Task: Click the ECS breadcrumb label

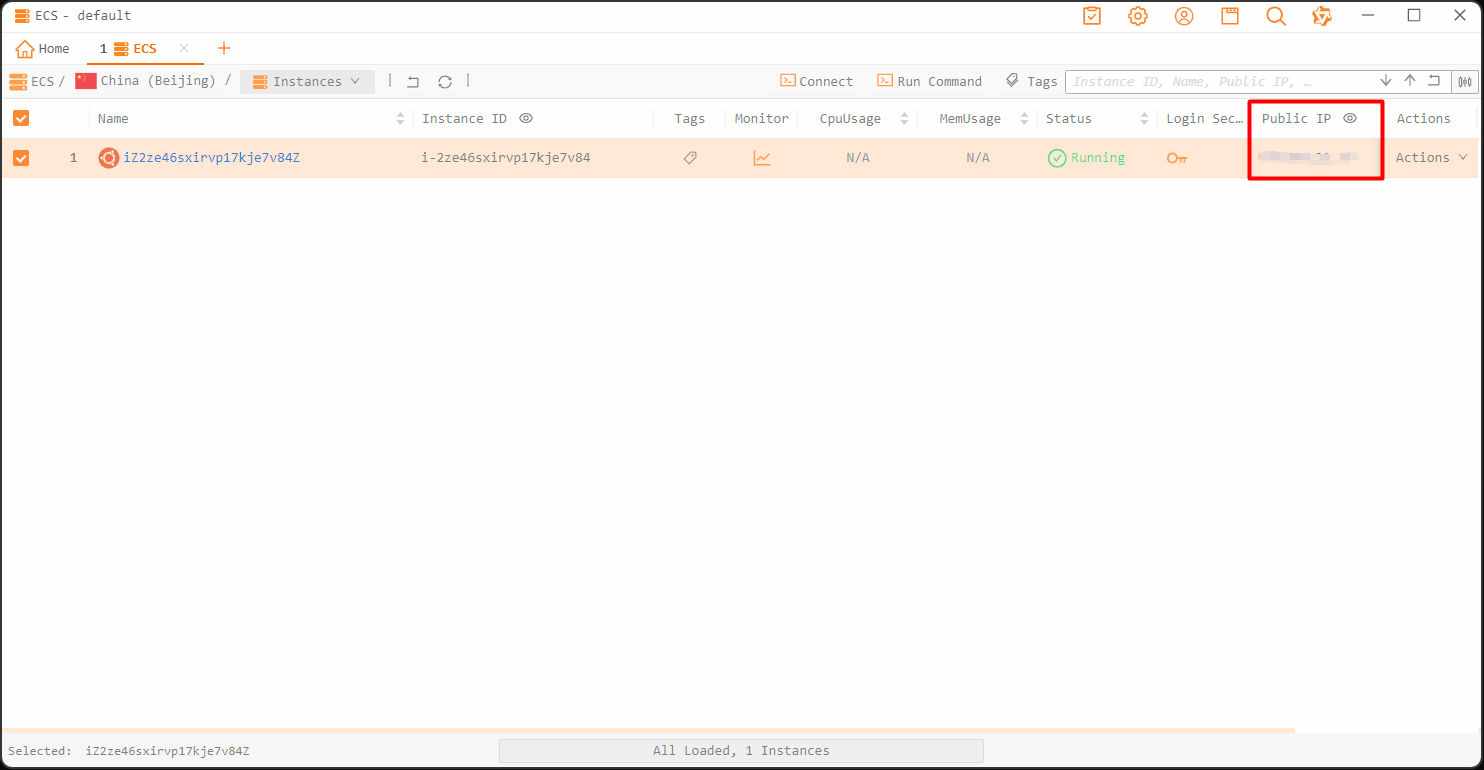Action: tap(42, 81)
